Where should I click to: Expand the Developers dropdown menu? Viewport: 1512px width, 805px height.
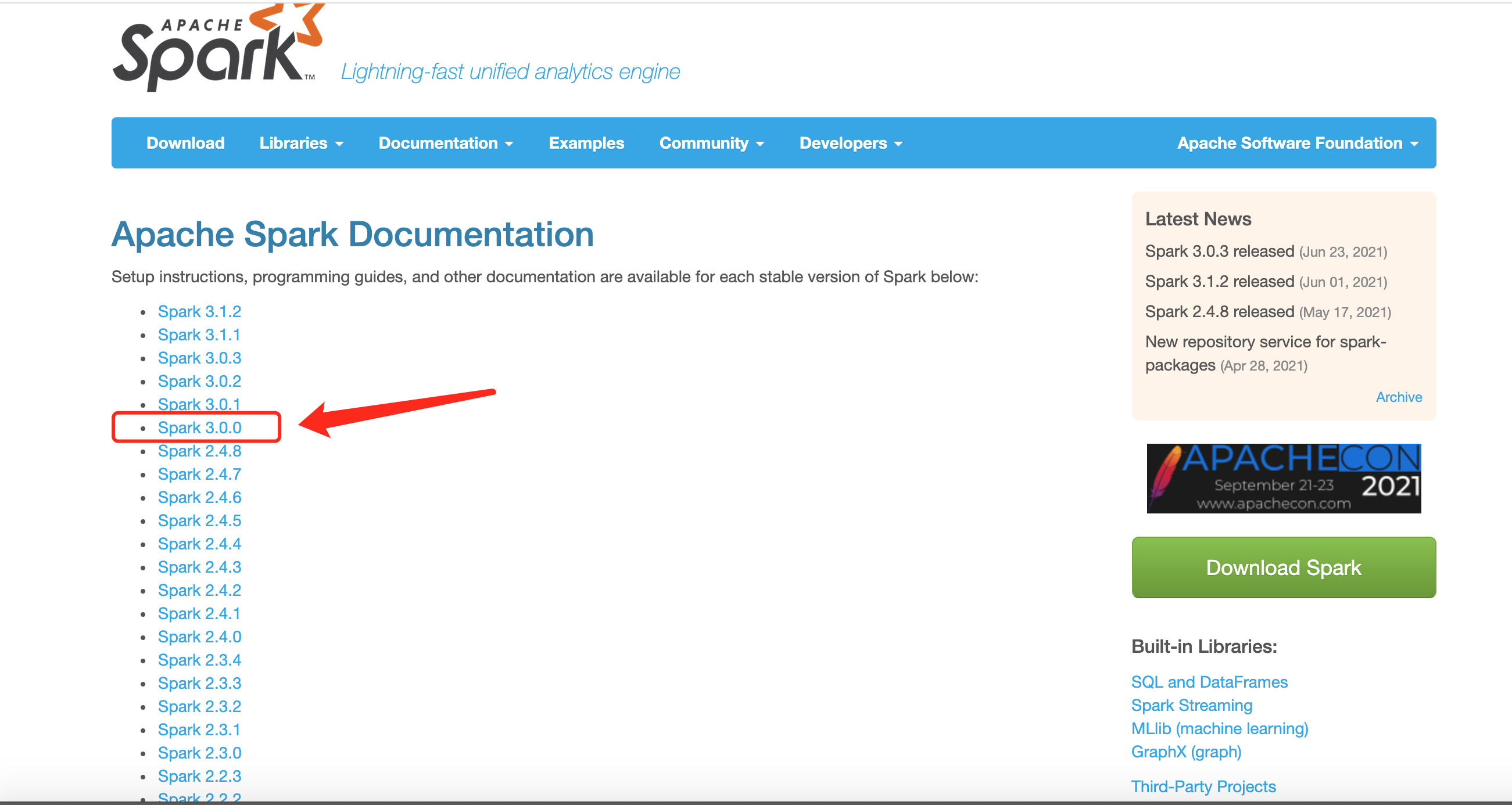pyautogui.click(x=850, y=143)
